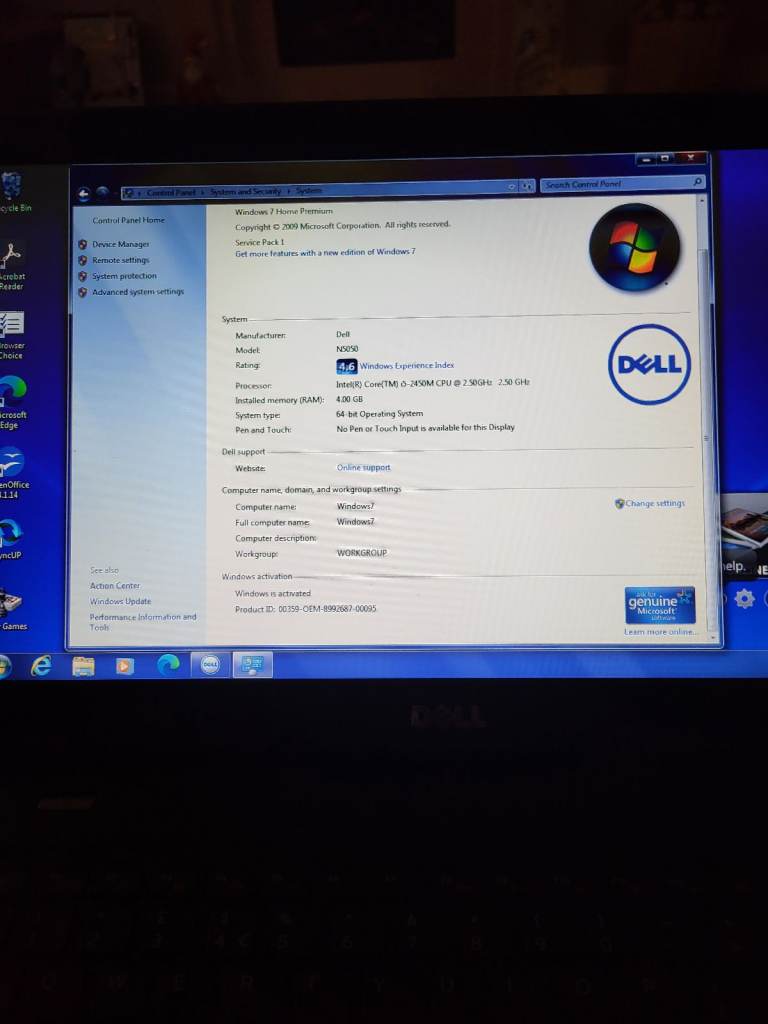This screenshot has height=1024, width=768.
Task: Open Internet Explorer from the taskbar
Action: pos(42,665)
